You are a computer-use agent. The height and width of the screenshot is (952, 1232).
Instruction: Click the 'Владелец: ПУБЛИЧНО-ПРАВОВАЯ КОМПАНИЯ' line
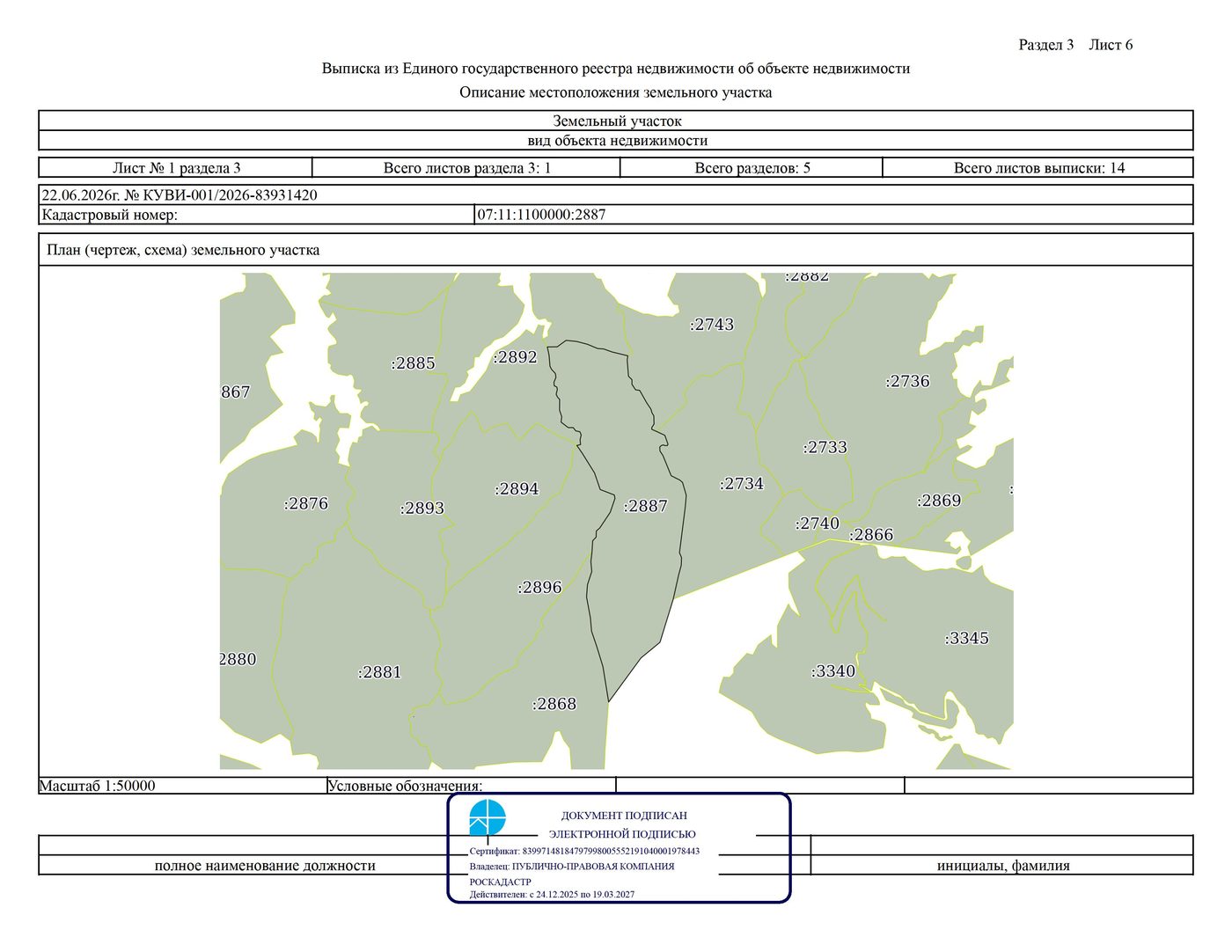[x=572, y=866]
